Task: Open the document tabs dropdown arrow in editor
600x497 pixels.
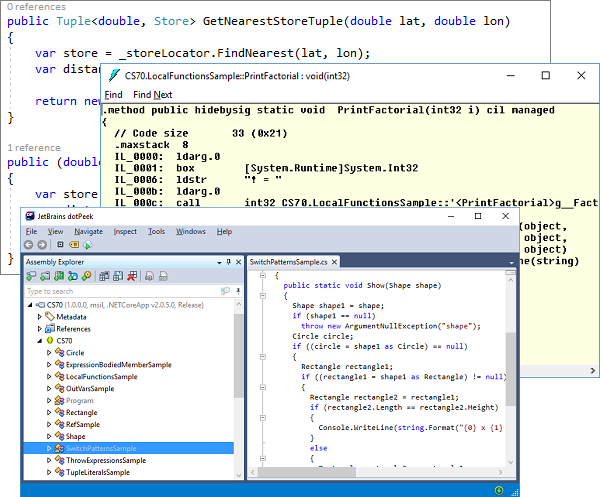Action: point(511,263)
